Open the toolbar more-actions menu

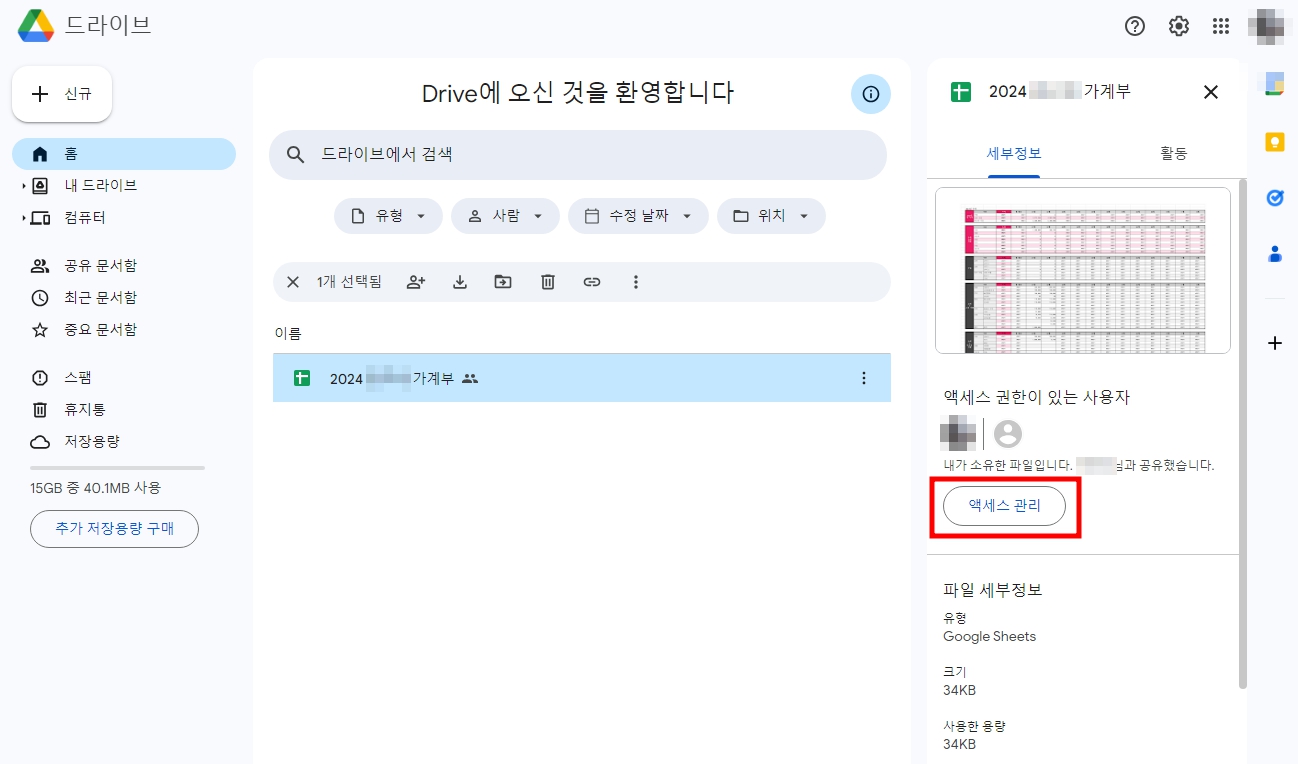point(636,282)
